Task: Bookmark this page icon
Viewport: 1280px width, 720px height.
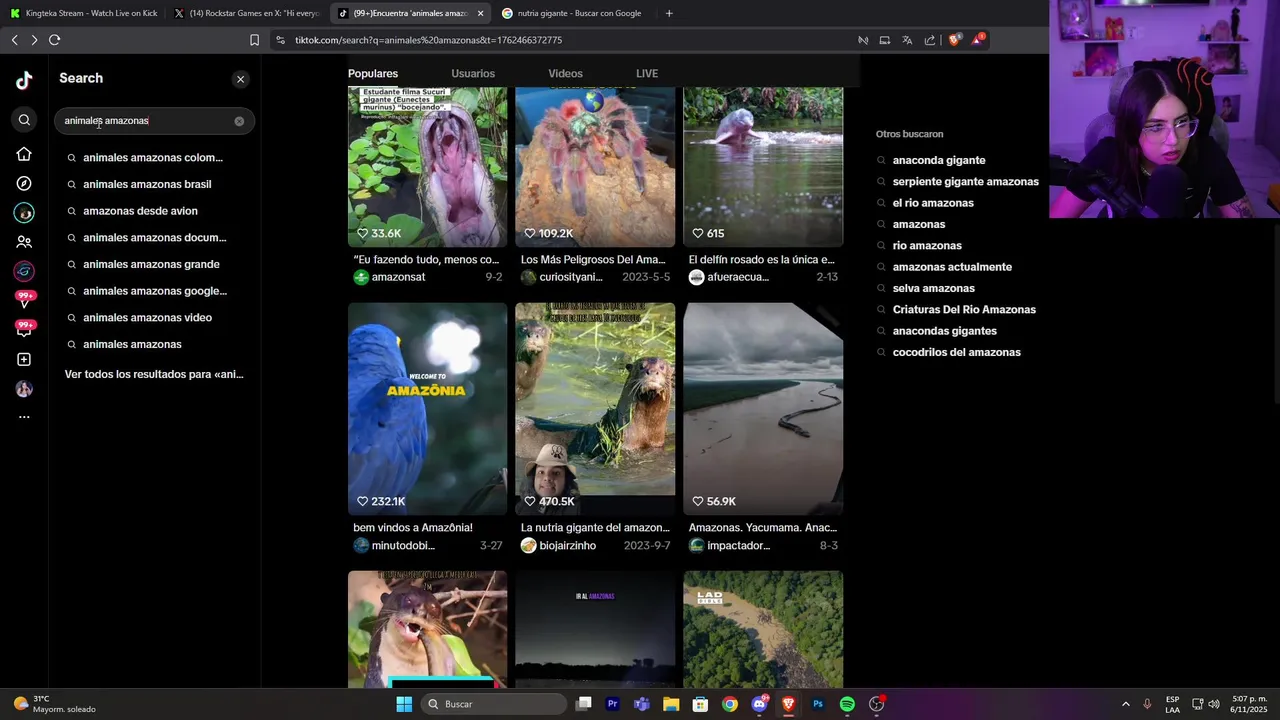Action: (x=254, y=40)
